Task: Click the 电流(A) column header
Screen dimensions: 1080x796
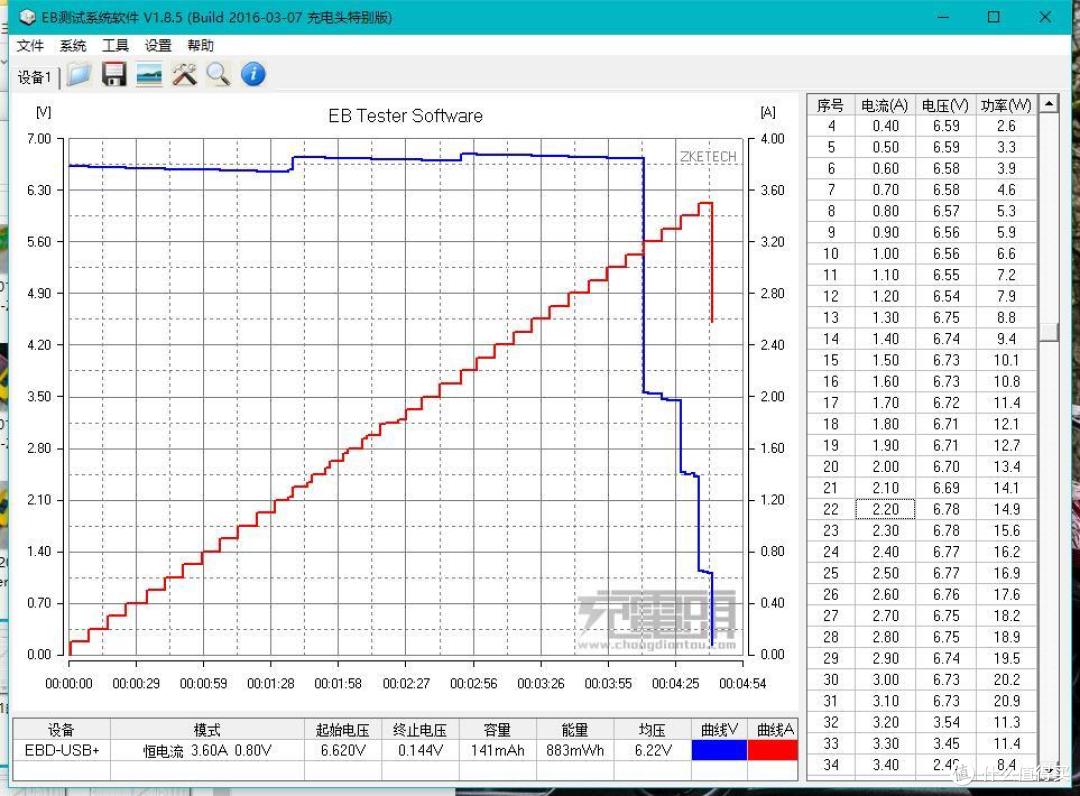Action: coord(884,105)
